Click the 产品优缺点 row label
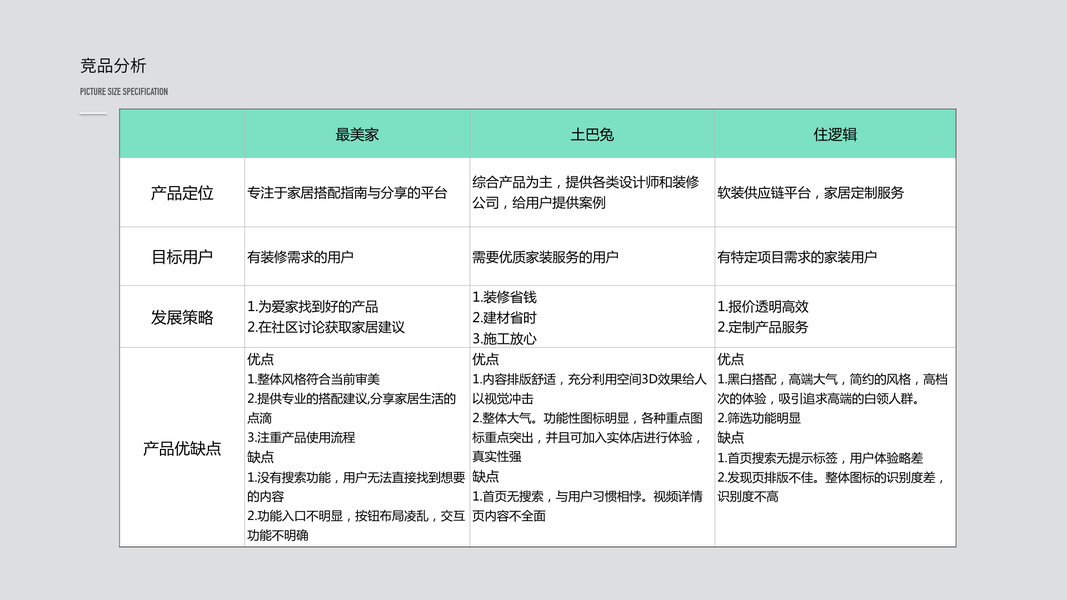This screenshot has height=600, width=1067. coord(182,448)
